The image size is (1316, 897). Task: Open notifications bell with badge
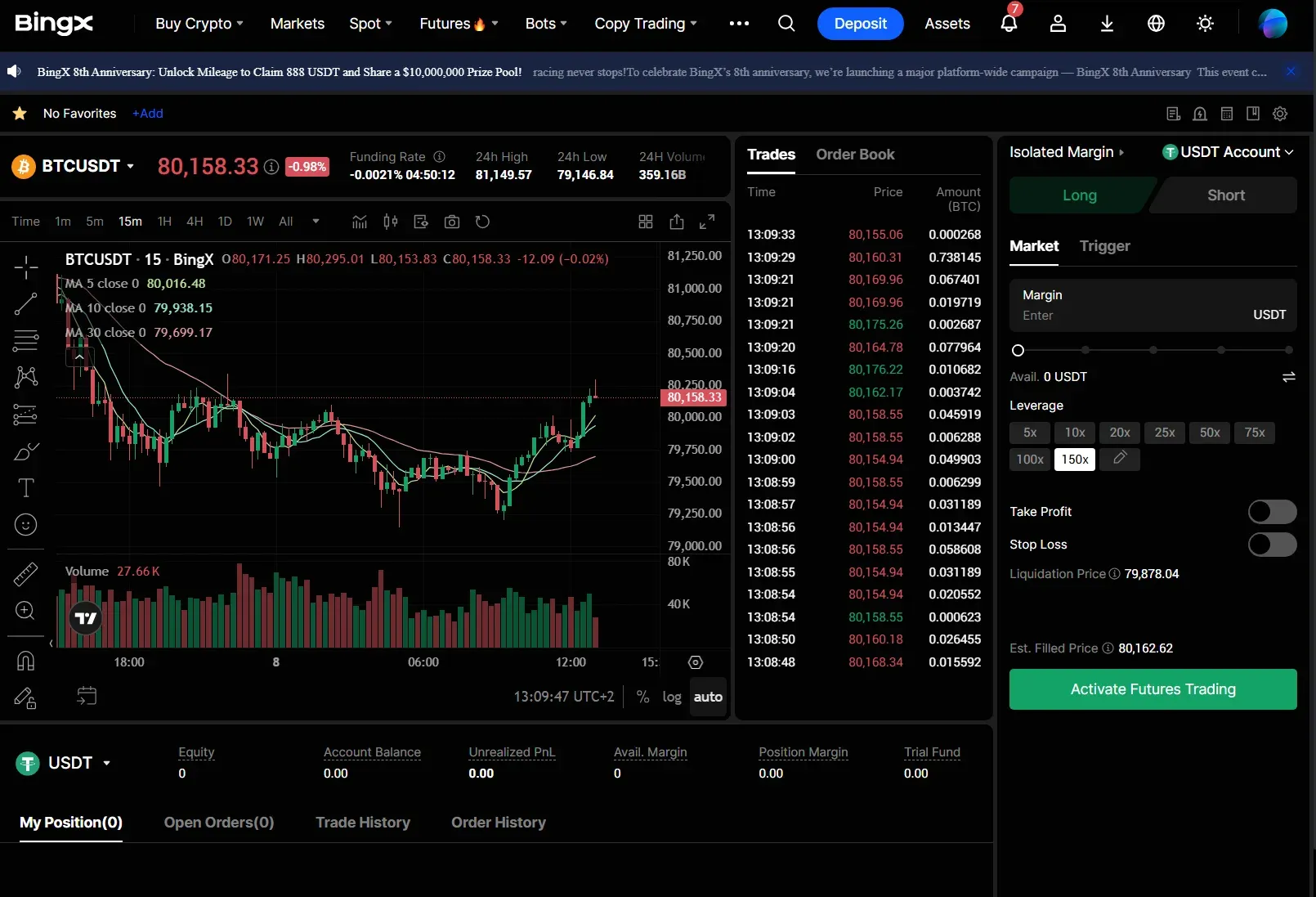tap(1009, 23)
